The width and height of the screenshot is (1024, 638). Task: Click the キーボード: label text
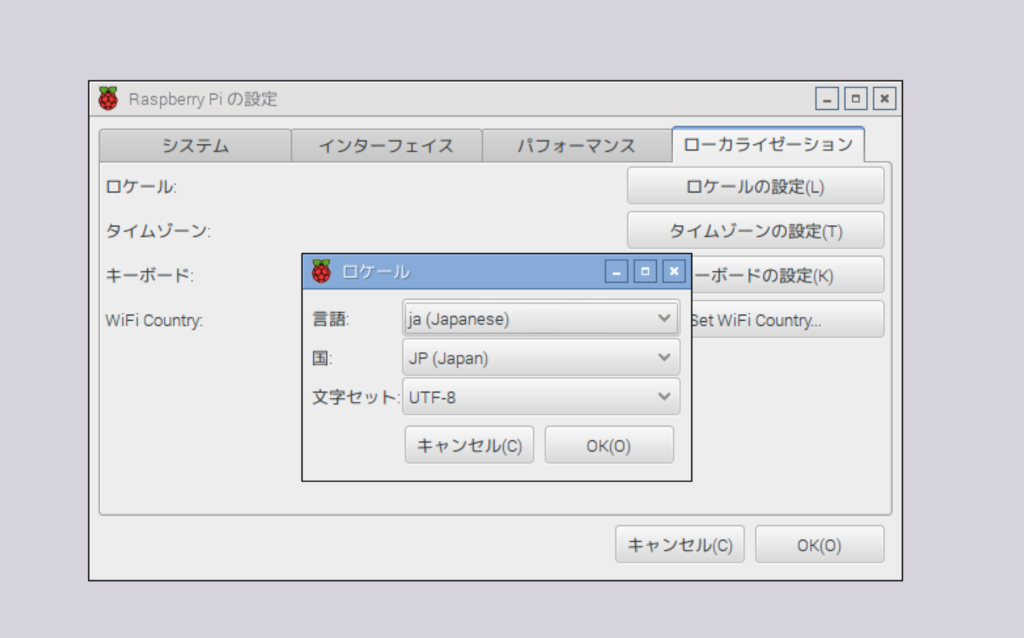150,276
